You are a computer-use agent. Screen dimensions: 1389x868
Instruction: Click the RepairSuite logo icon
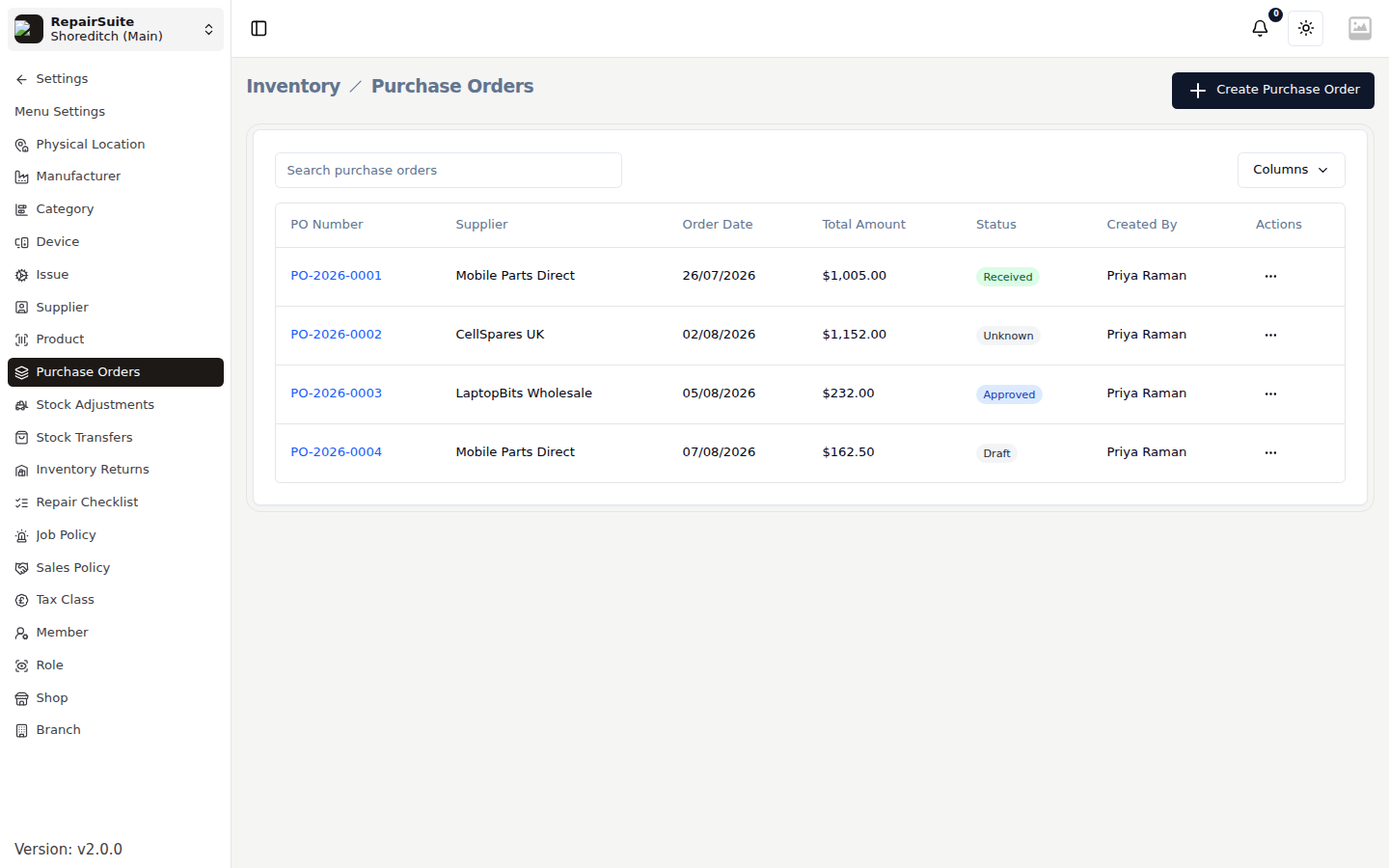(29, 29)
